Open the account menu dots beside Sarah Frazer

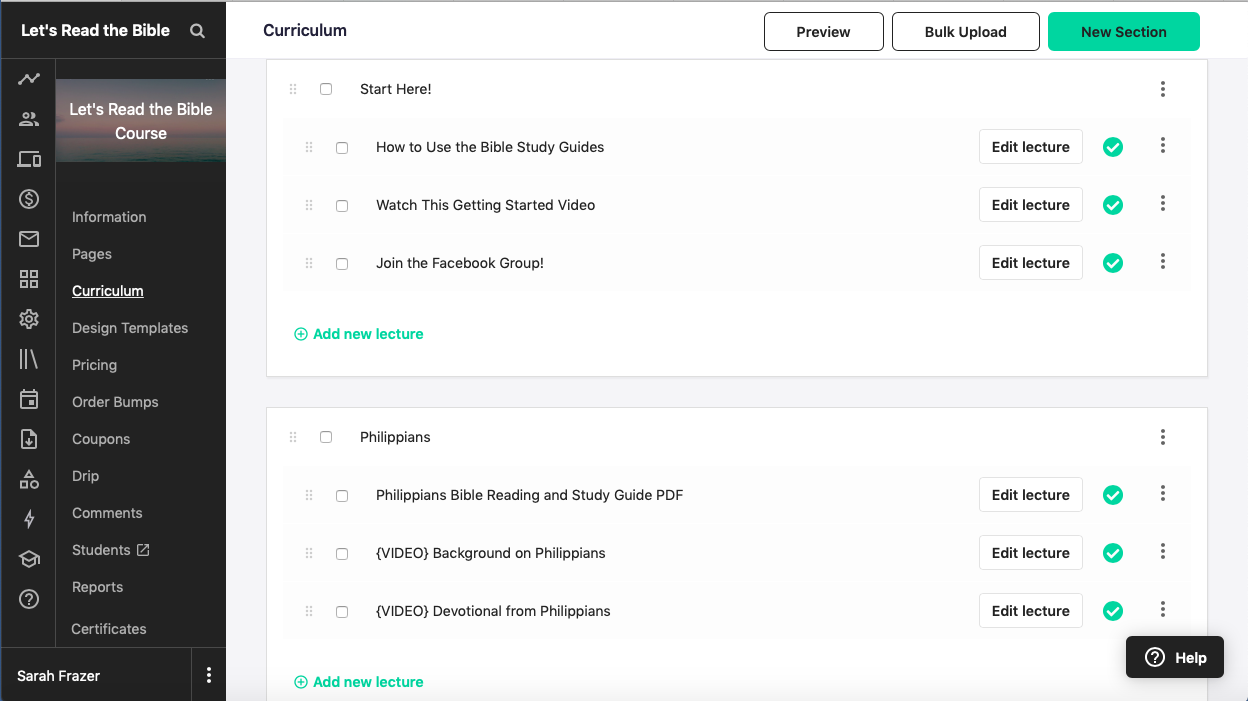tap(209, 675)
